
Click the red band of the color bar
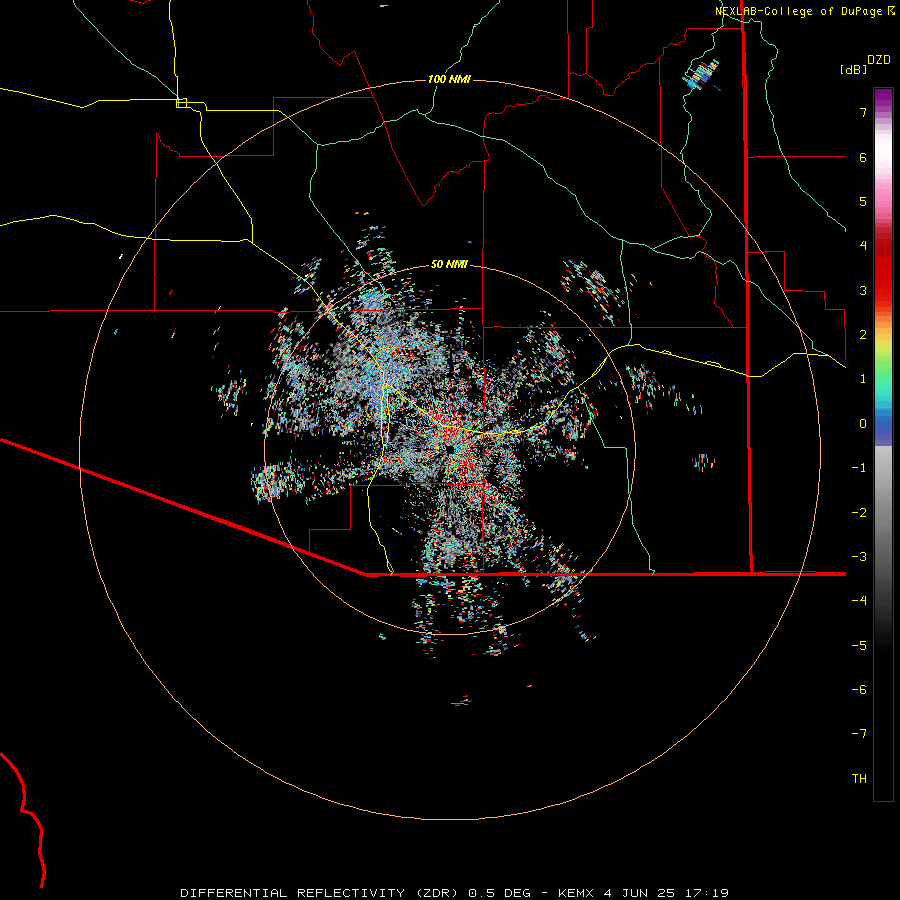pos(883,276)
